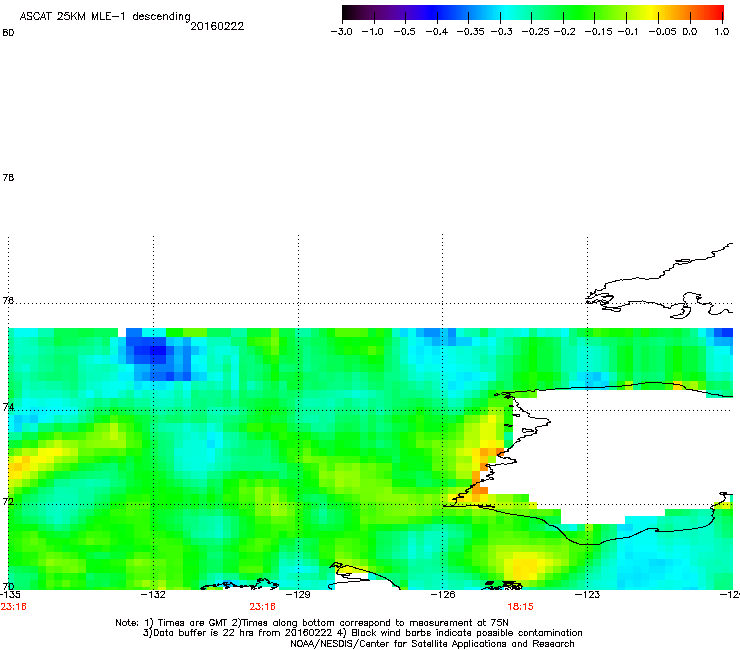Click the black end of the color scale bar
Viewport: 740px width, 650px height.
click(348, 13)
